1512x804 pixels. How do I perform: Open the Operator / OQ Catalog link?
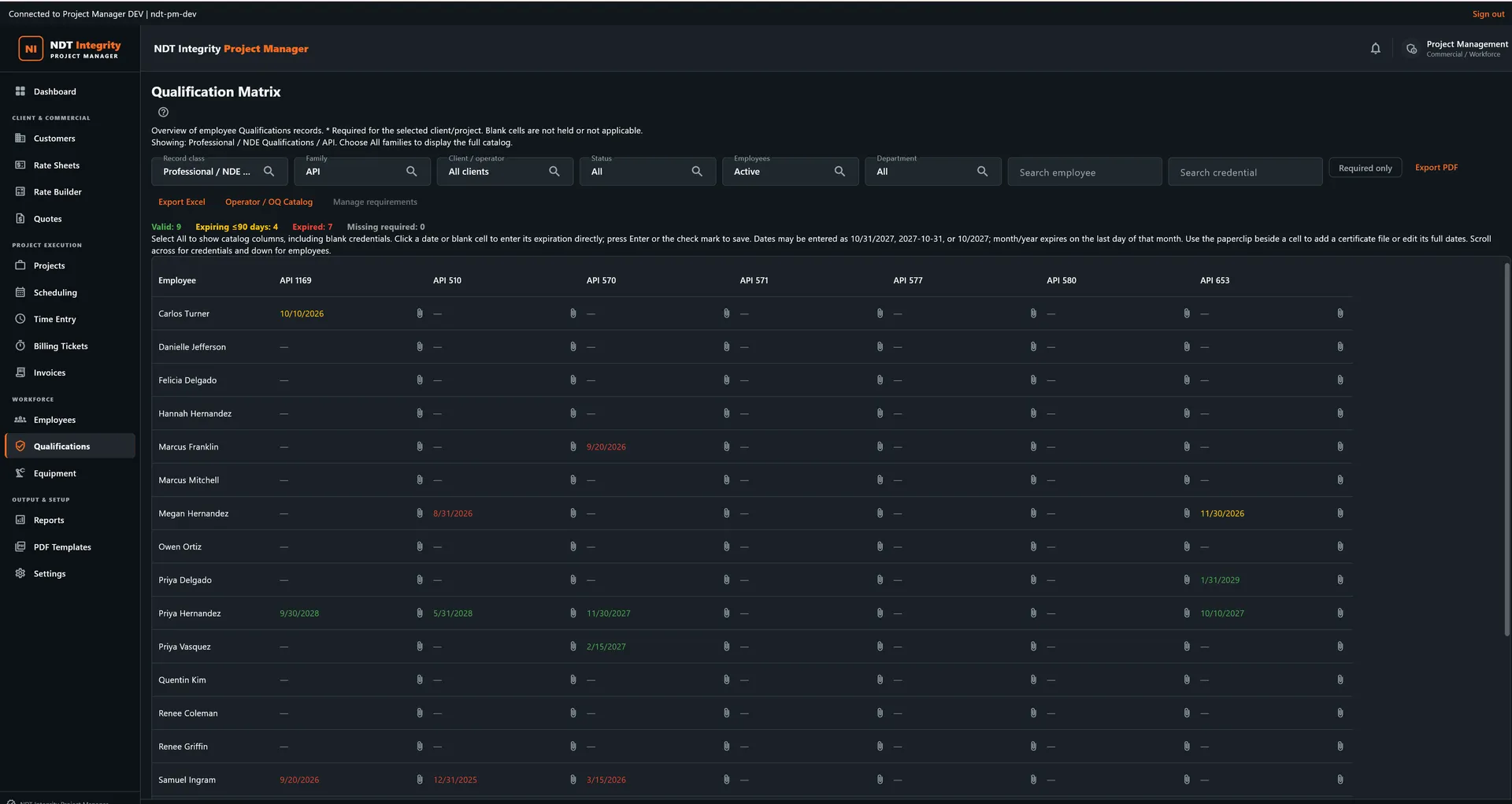pos(269,202)
